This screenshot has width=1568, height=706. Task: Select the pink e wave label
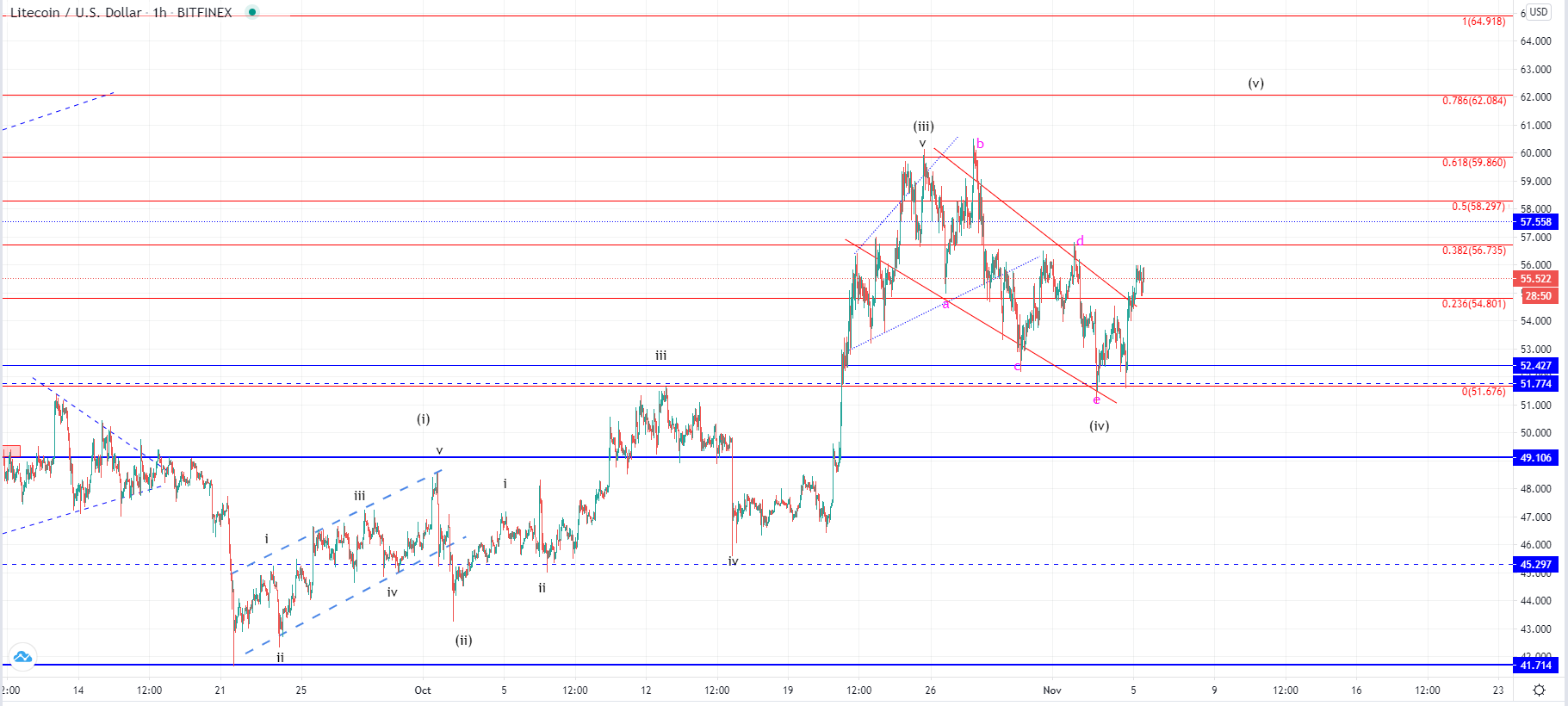pyautogui.click(x=1096, y=400)
